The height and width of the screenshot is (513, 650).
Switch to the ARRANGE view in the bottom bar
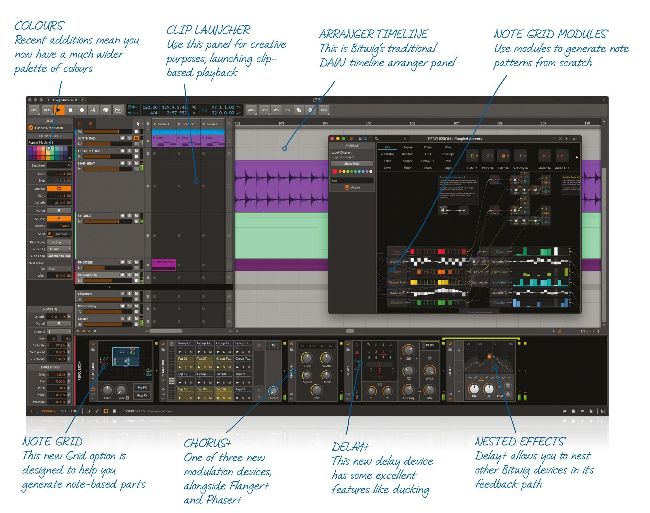48,411
